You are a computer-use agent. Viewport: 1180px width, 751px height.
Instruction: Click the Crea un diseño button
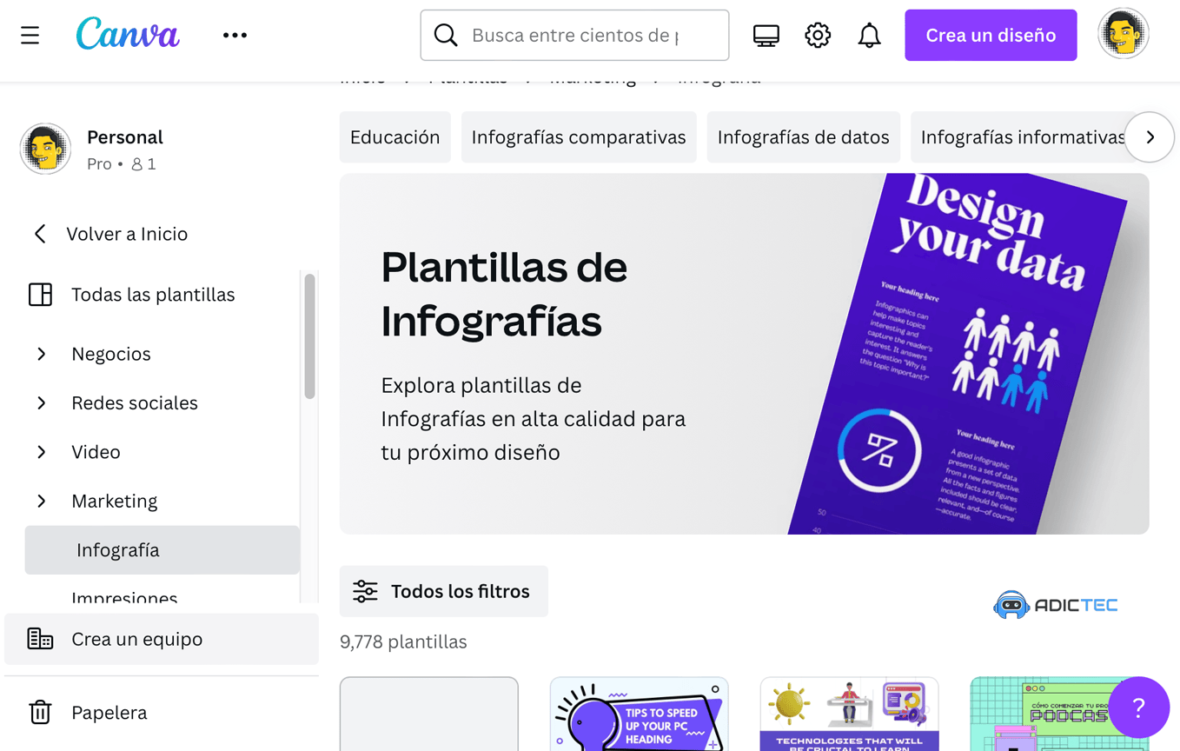[990, 34]
